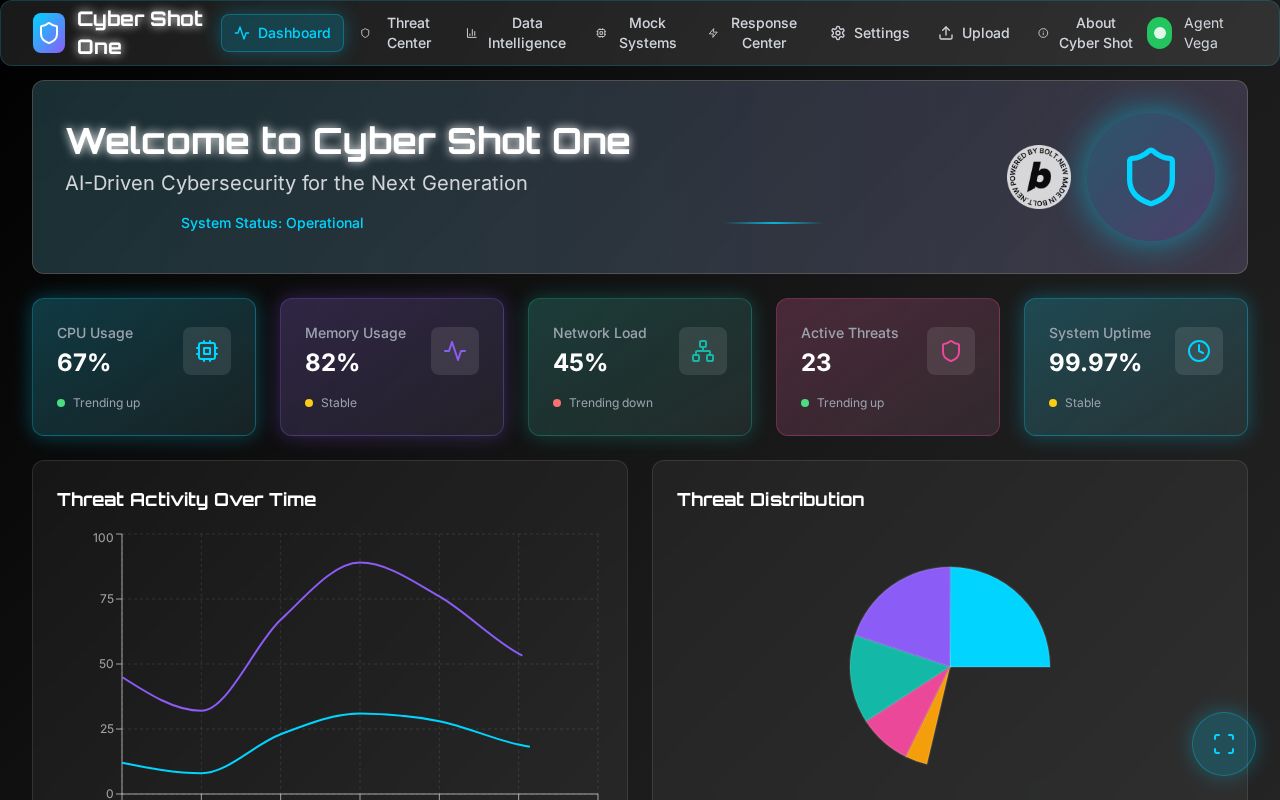
Task: Click the Welcome to Cyber Shot One heading
Action: 348,141
